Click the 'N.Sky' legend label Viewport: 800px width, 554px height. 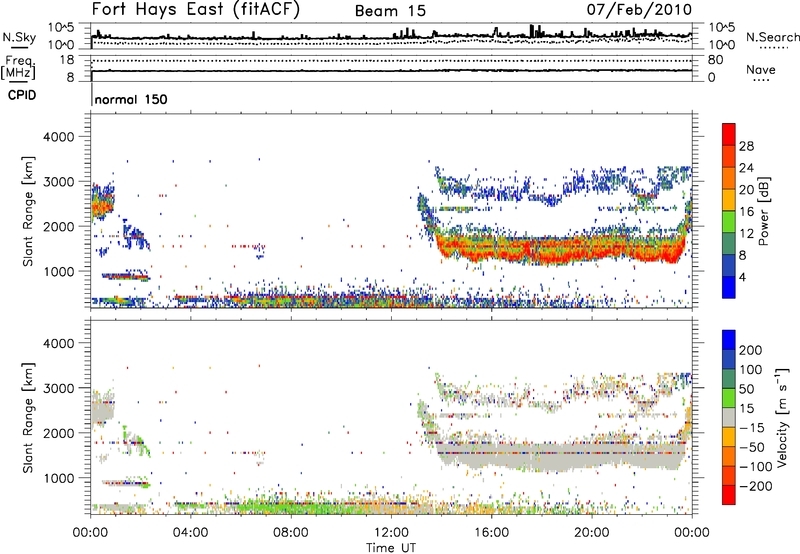point(19,37)
